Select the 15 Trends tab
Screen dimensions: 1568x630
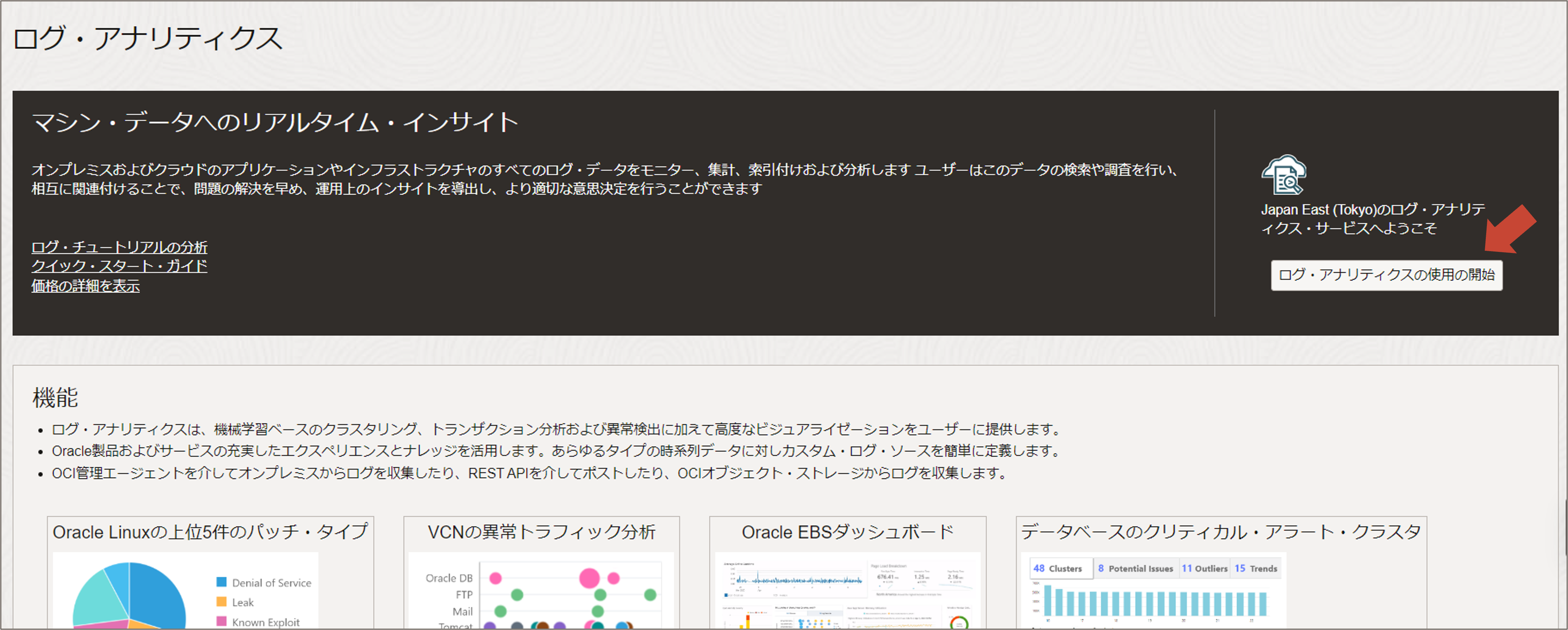click(1255, 568)
